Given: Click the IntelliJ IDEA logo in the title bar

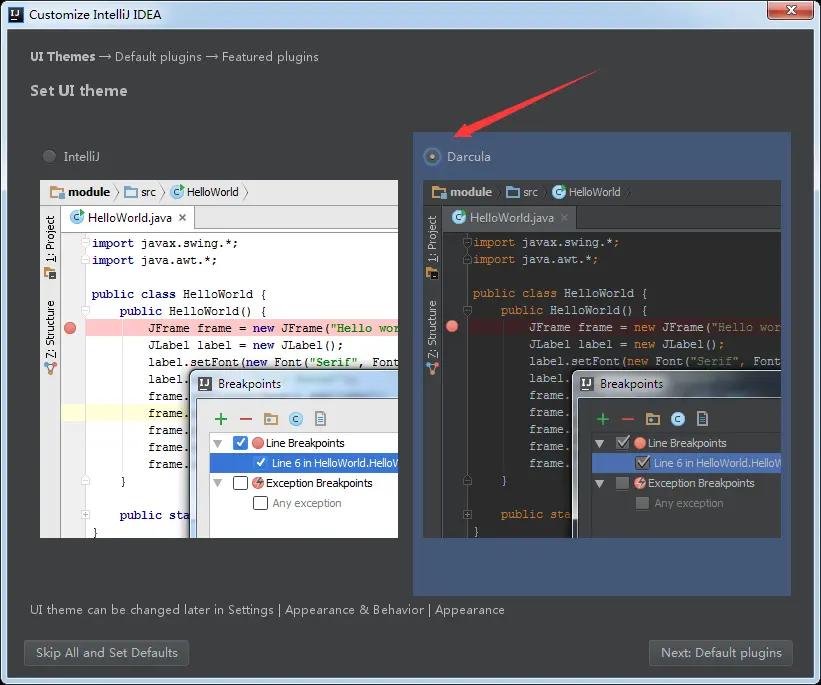Looking at the screenshot, I should point(16,14).
